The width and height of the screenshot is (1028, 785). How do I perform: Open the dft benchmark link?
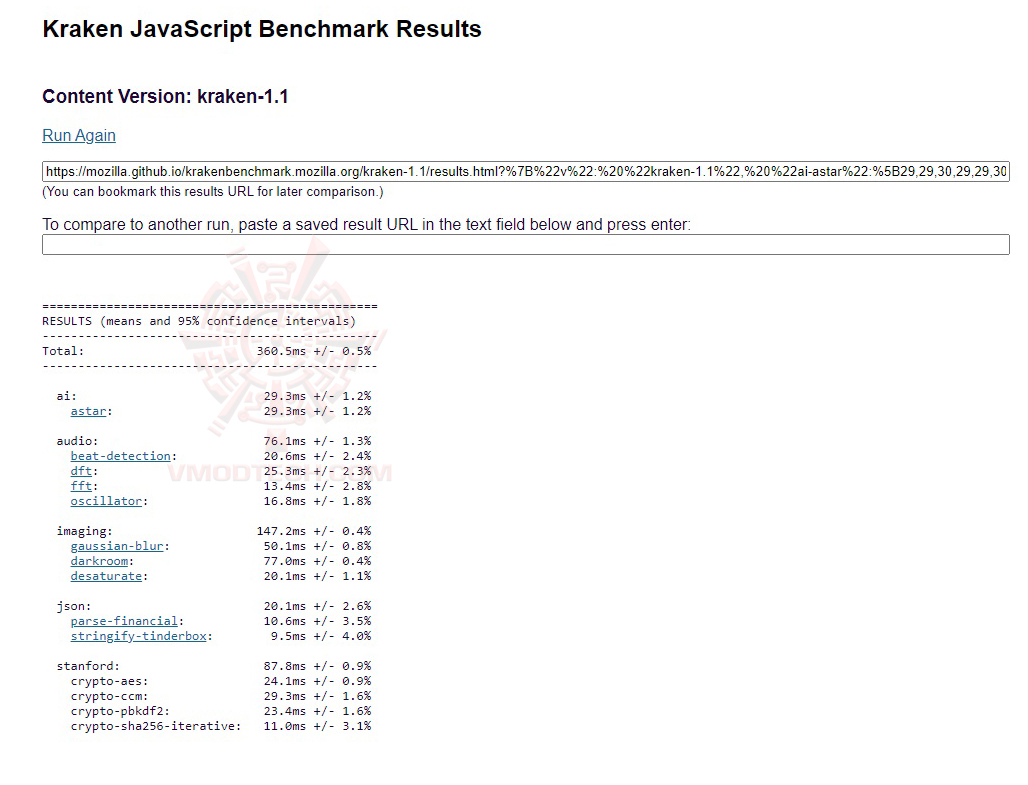(x=81, y=471)
